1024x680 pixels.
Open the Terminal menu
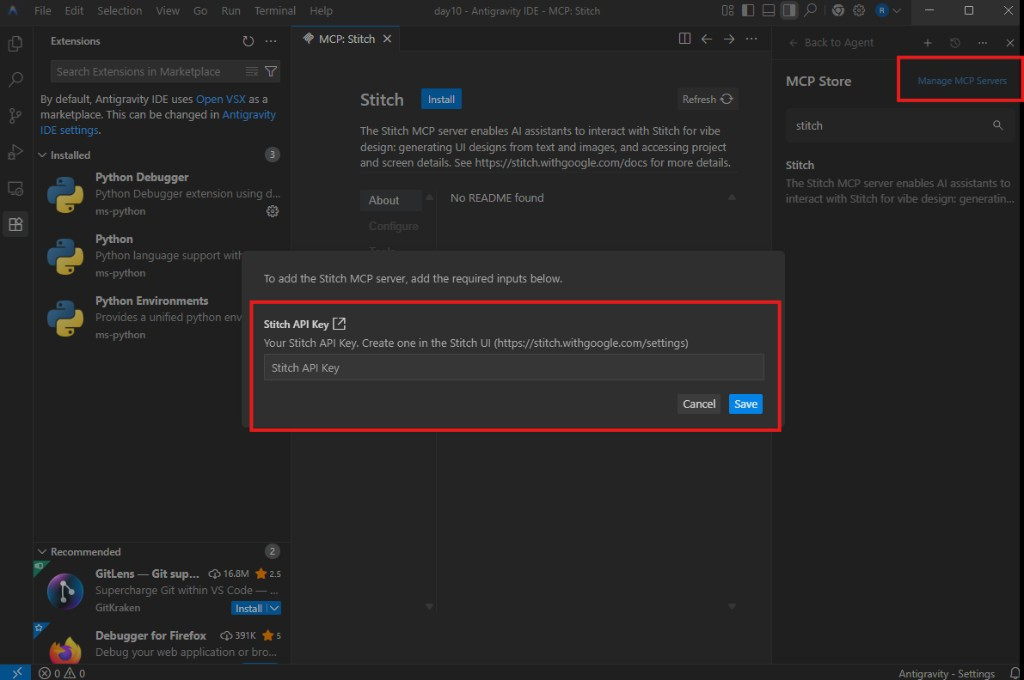tap(274, 10)
